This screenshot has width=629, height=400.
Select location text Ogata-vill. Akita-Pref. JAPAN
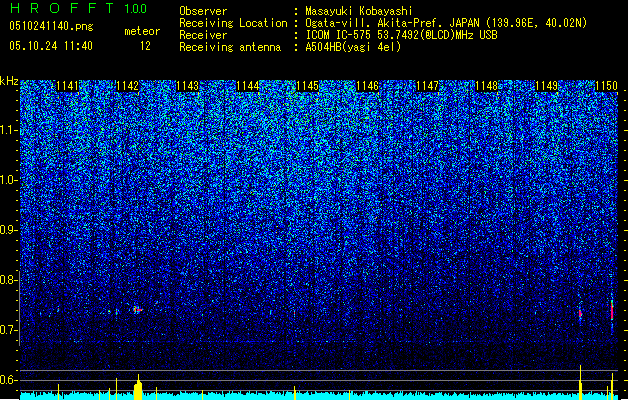click(394, 23)
